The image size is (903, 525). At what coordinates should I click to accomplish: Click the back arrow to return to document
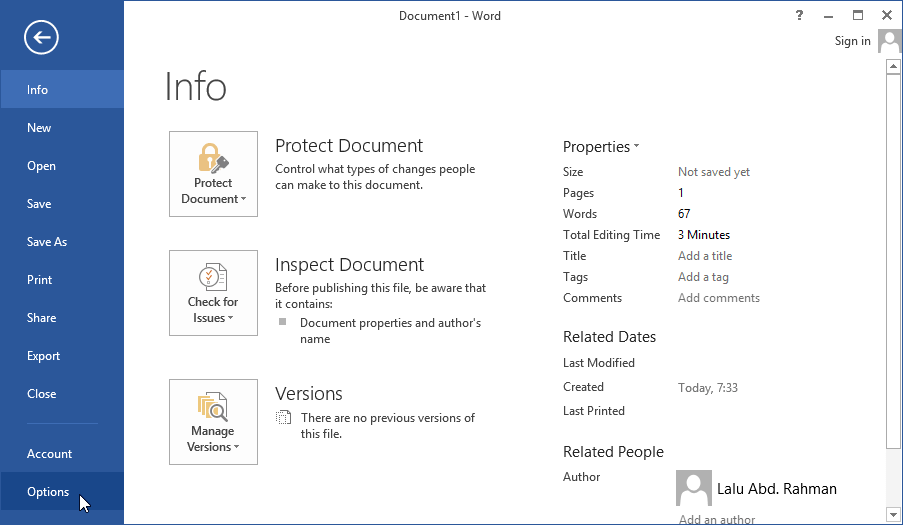41,37
